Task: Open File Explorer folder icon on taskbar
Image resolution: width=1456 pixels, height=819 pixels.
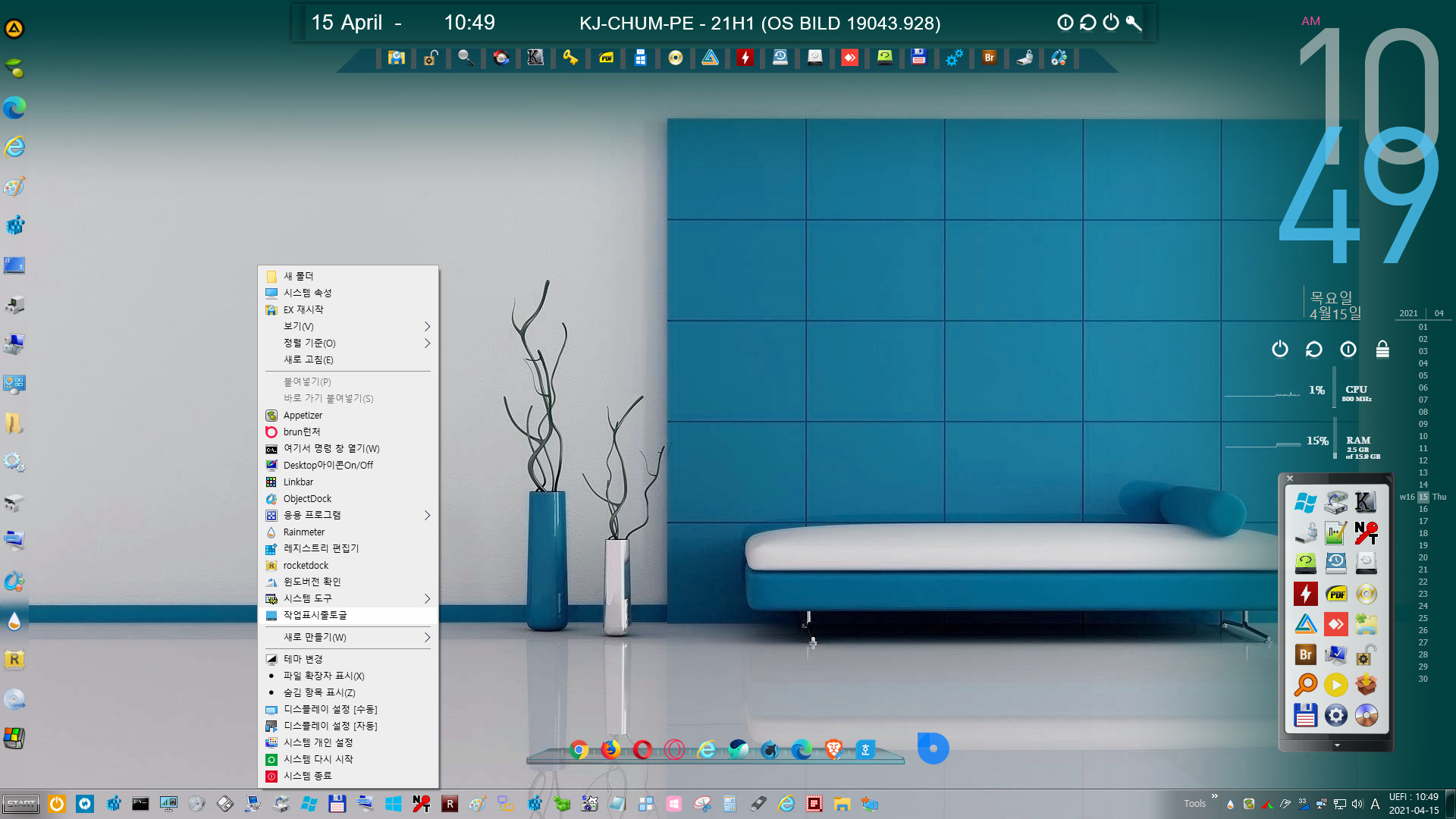Action: pyautogui.click(x=842, y=804)
